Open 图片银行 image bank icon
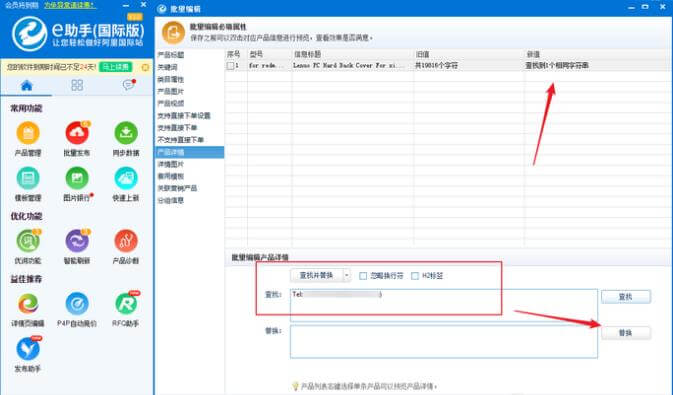This screenshot has height=395, width=673. (77, 178)
